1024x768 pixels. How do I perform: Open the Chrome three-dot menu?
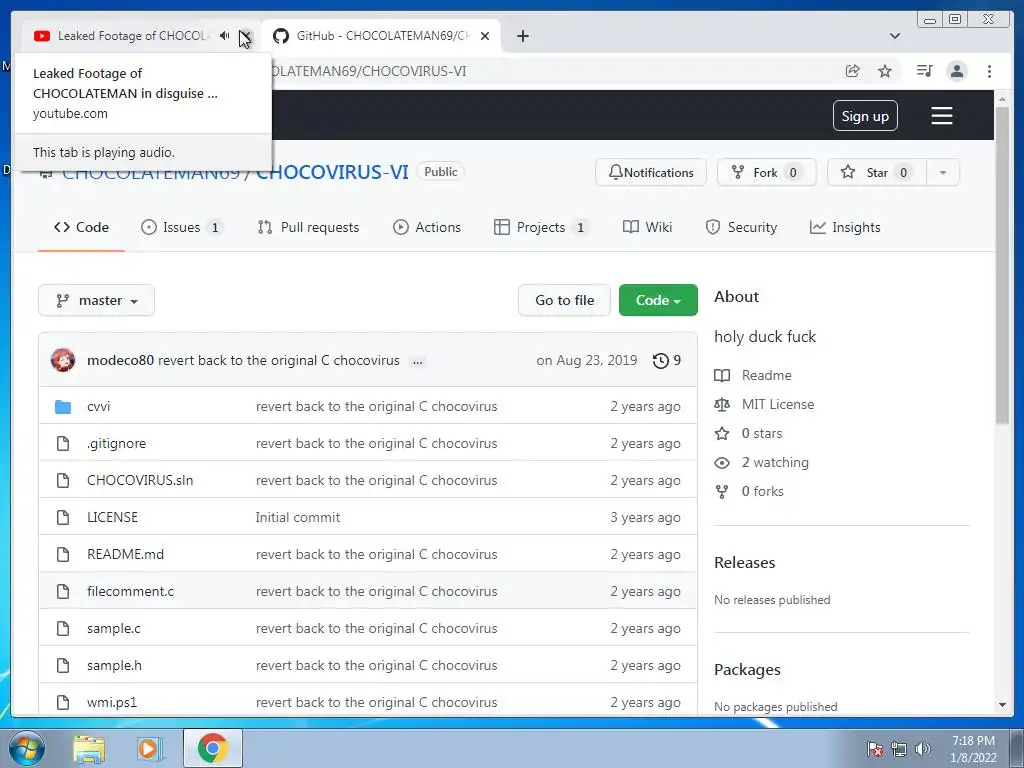click(x=989, y=71)
